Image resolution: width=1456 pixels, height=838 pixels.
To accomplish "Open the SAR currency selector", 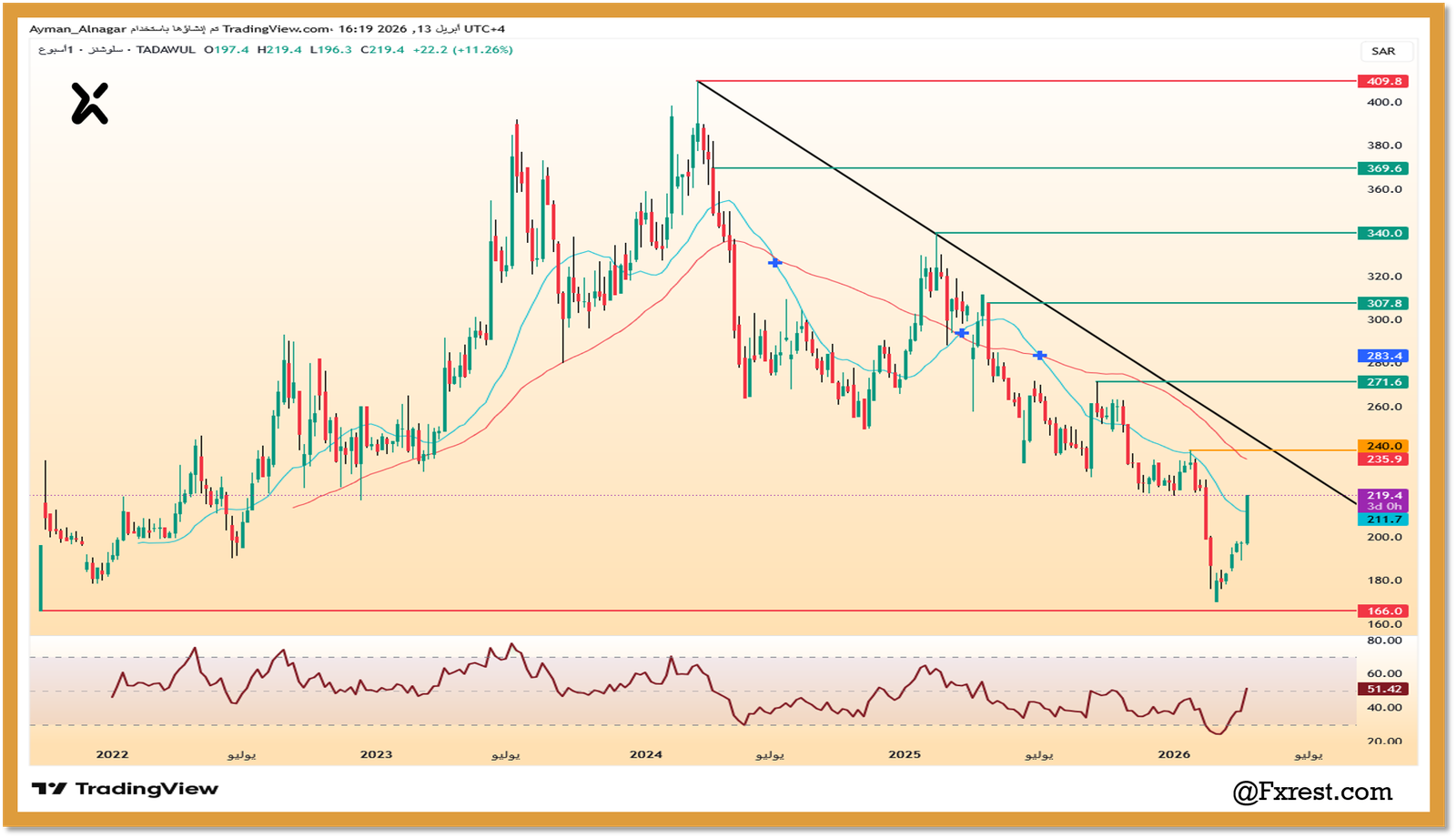I will [1383, 51].
